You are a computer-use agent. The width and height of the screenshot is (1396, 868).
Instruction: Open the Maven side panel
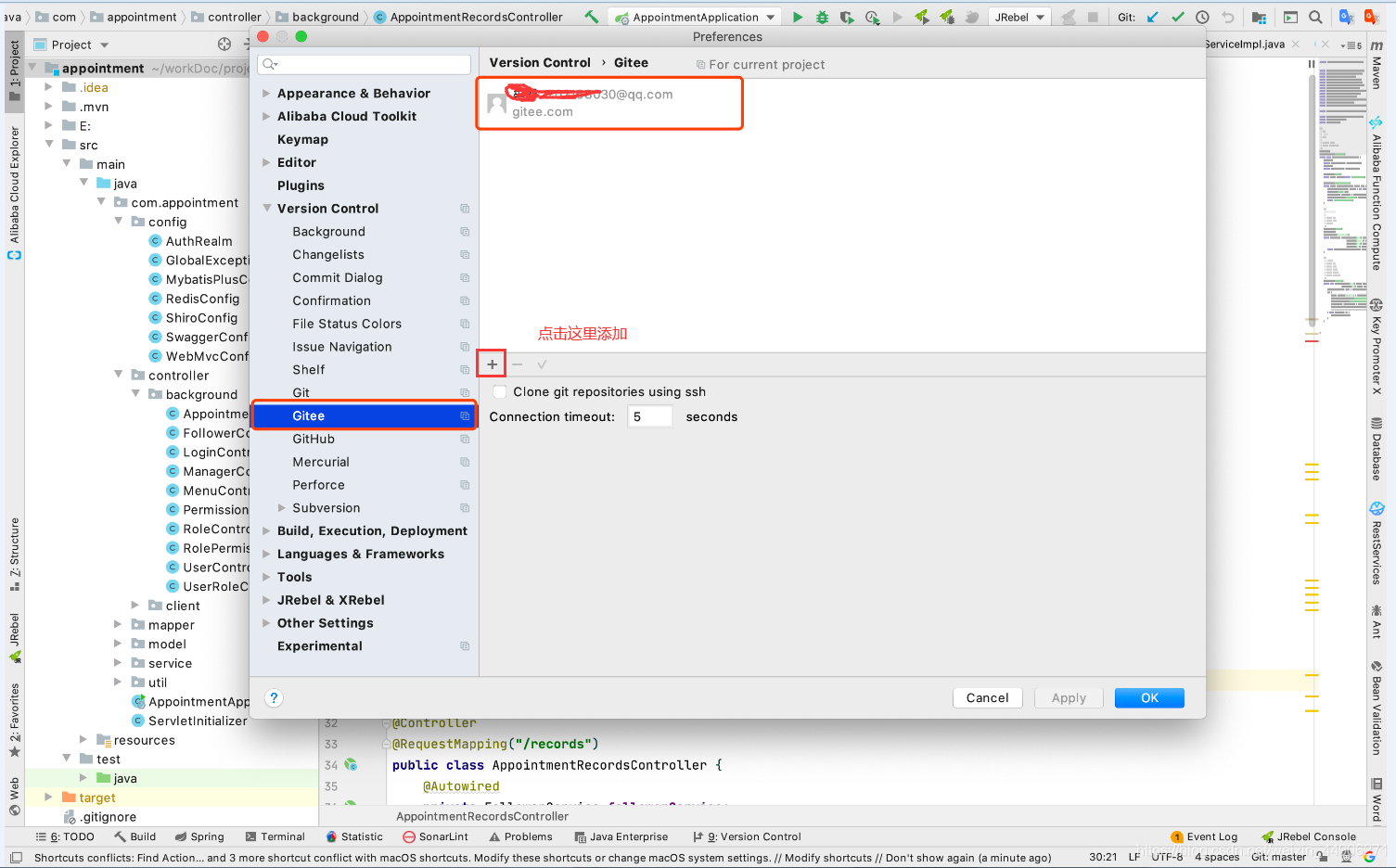click(1377, 66)
